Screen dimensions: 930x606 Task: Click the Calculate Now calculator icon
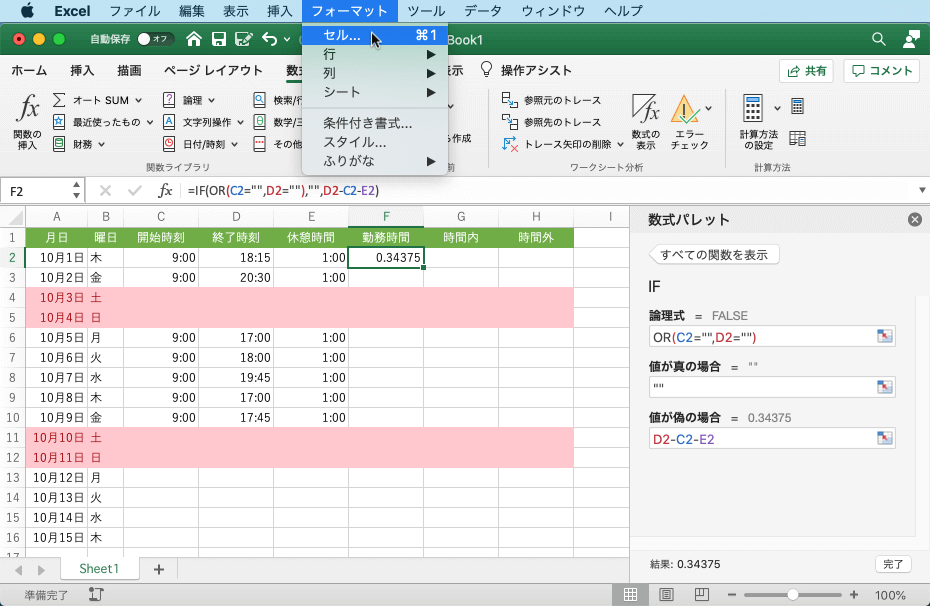click(x=798, y=106)
